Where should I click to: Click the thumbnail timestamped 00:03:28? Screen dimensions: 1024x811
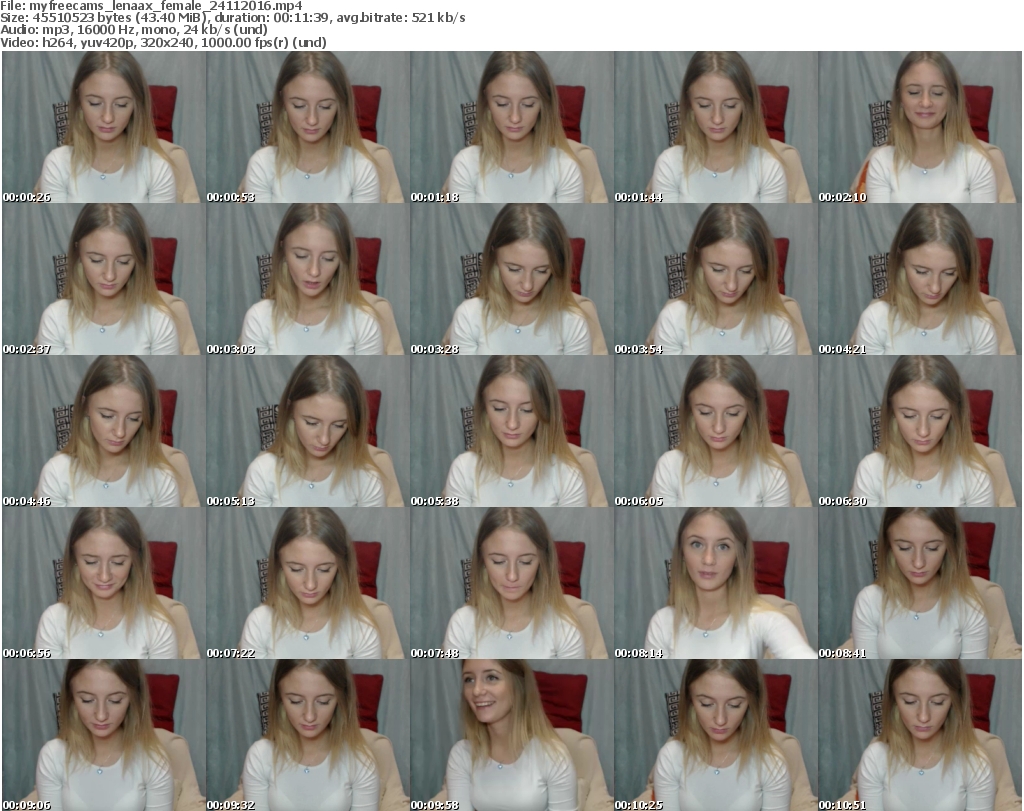click(x=511, y=279)
